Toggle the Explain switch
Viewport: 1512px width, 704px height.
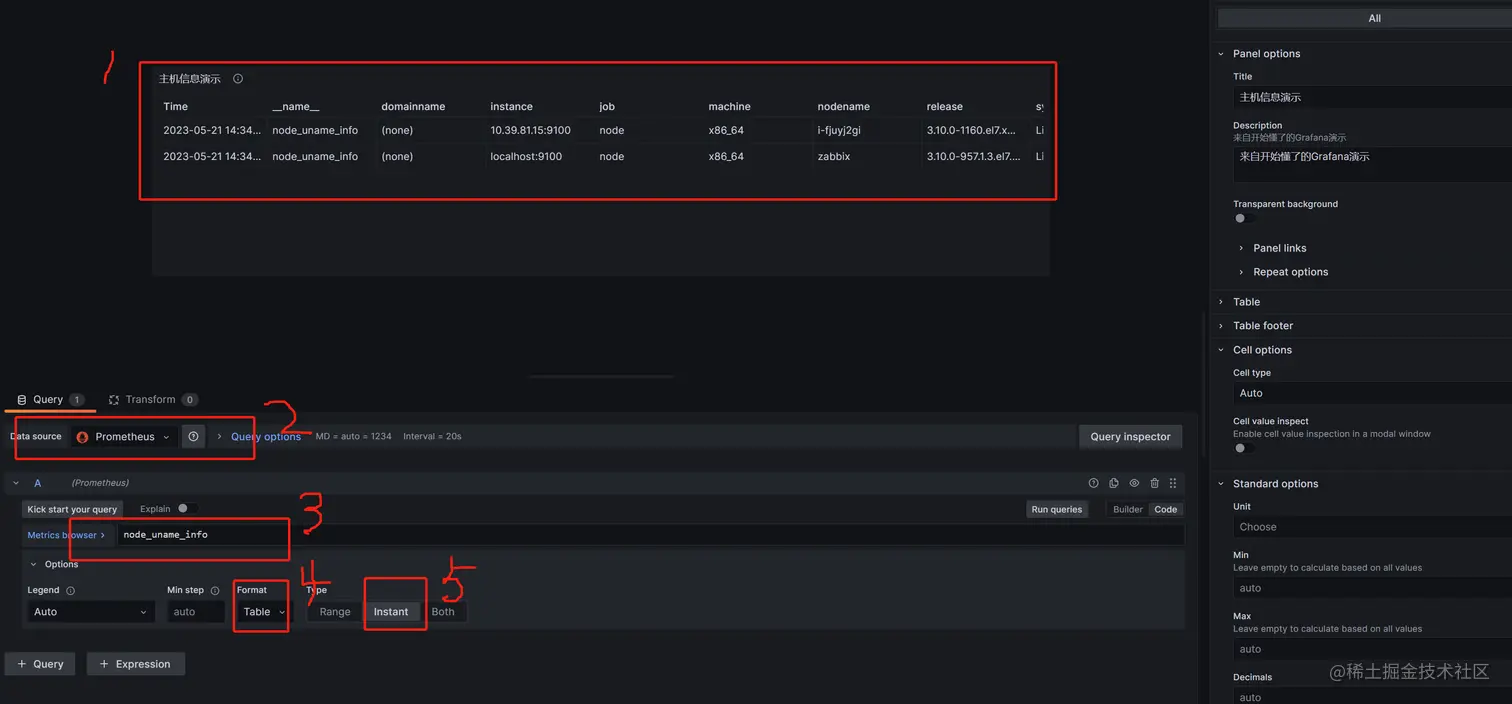[187, 509]
